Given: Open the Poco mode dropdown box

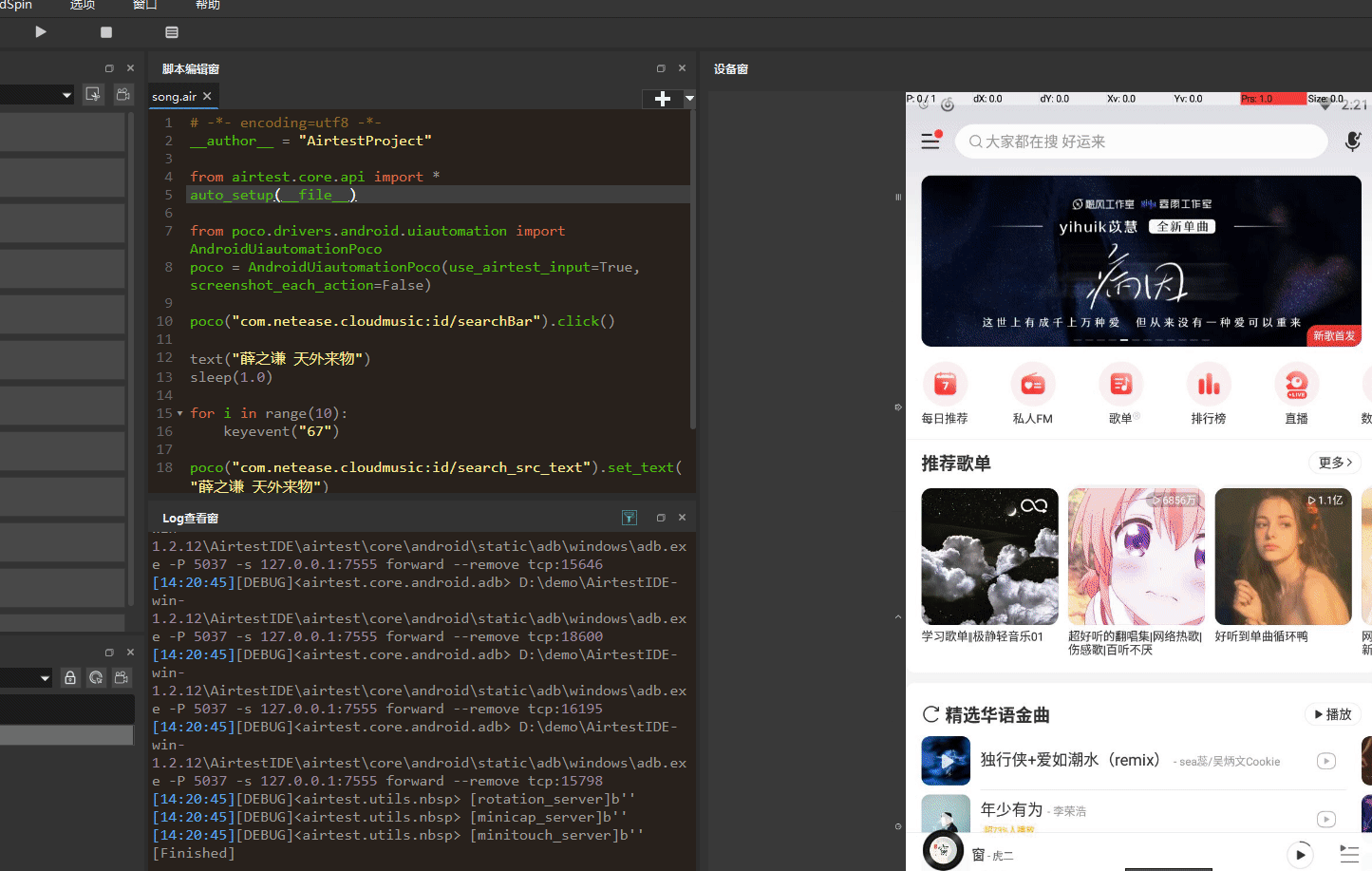Looking at the screenshot, I should [x=27, y=678].
